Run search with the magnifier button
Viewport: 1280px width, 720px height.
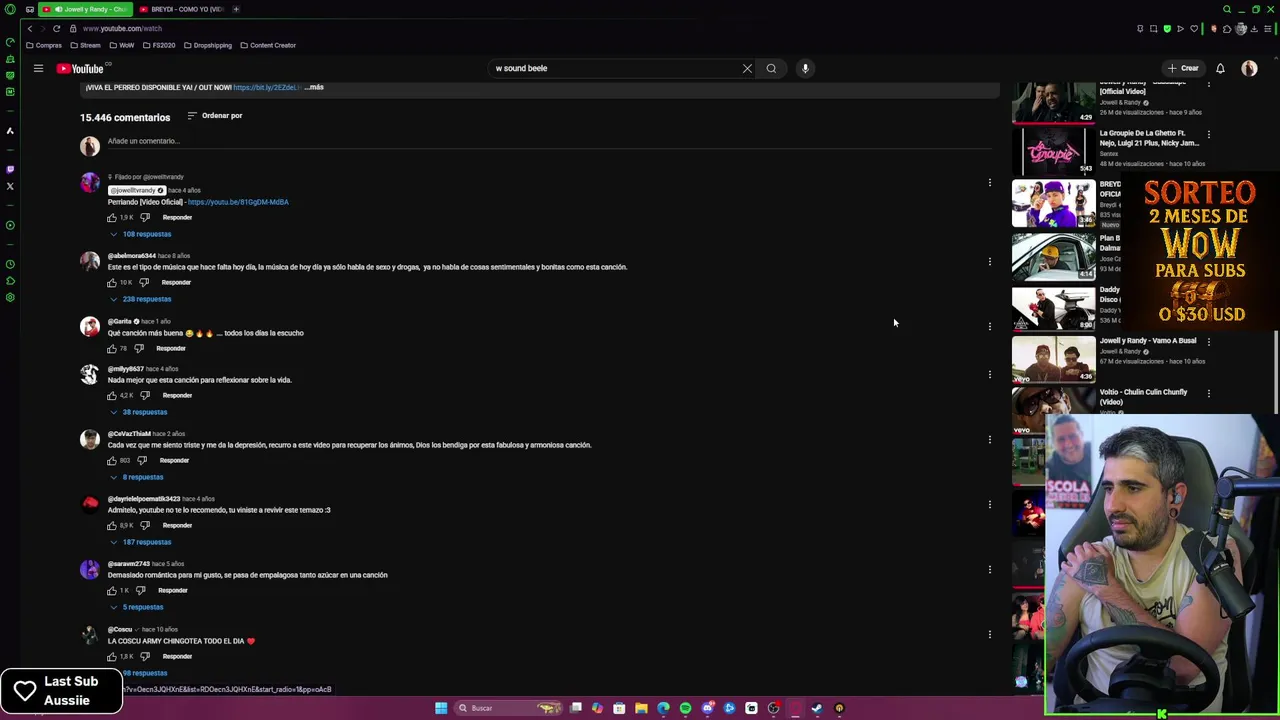(771, 68)
